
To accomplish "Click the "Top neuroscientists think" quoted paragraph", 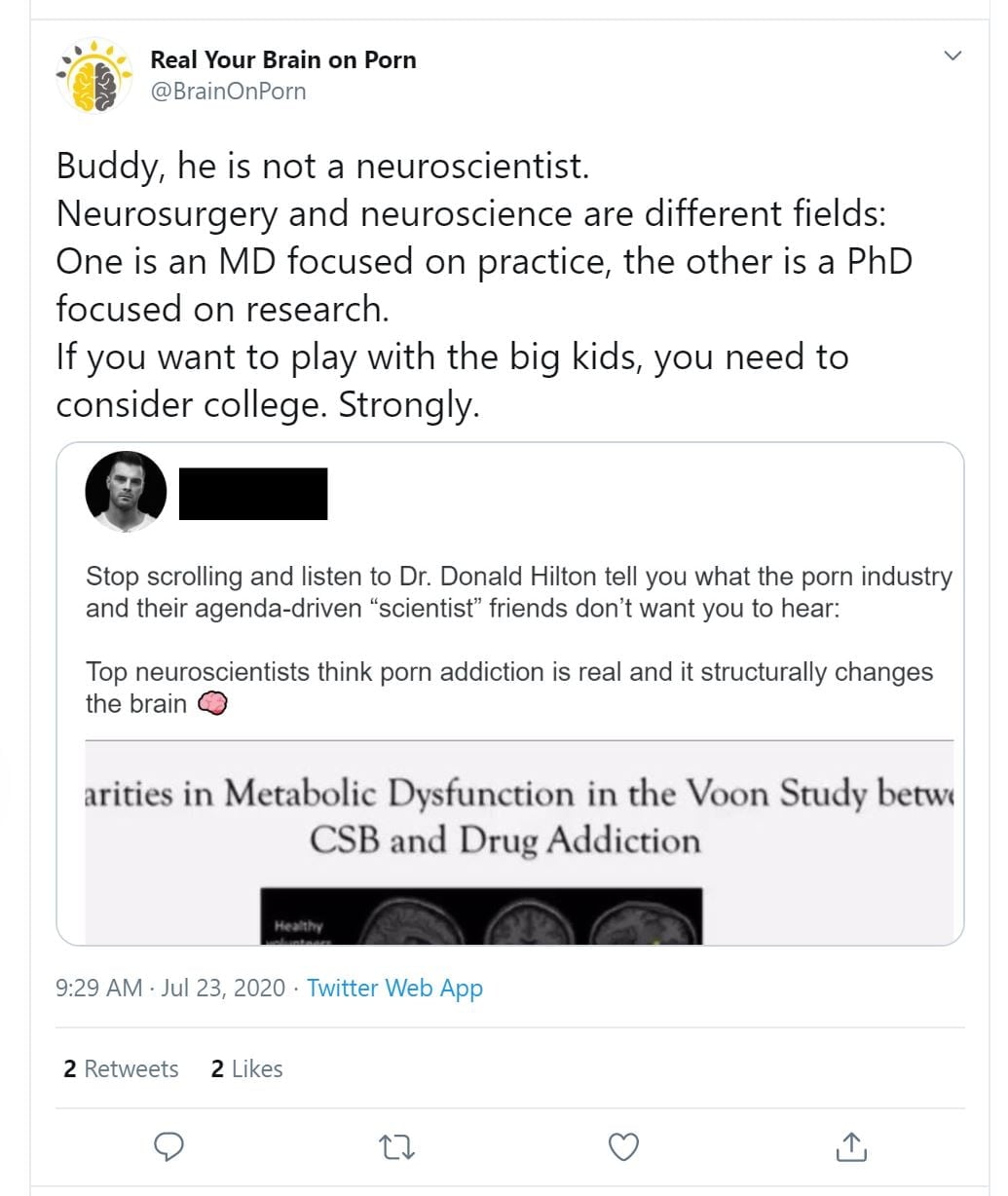I will point(508,687).
